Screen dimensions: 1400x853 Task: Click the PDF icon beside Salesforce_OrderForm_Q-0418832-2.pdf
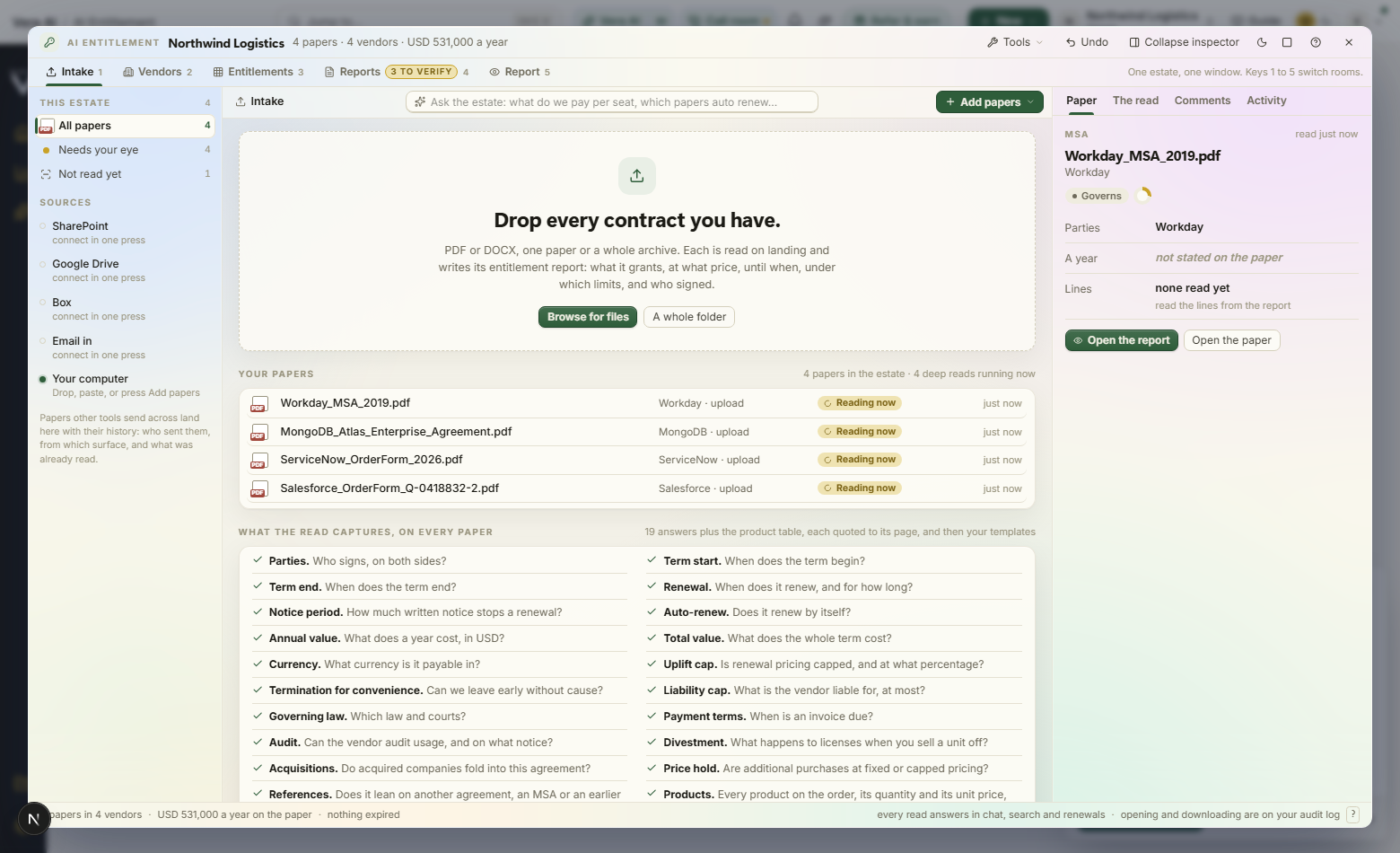[259, 489]
